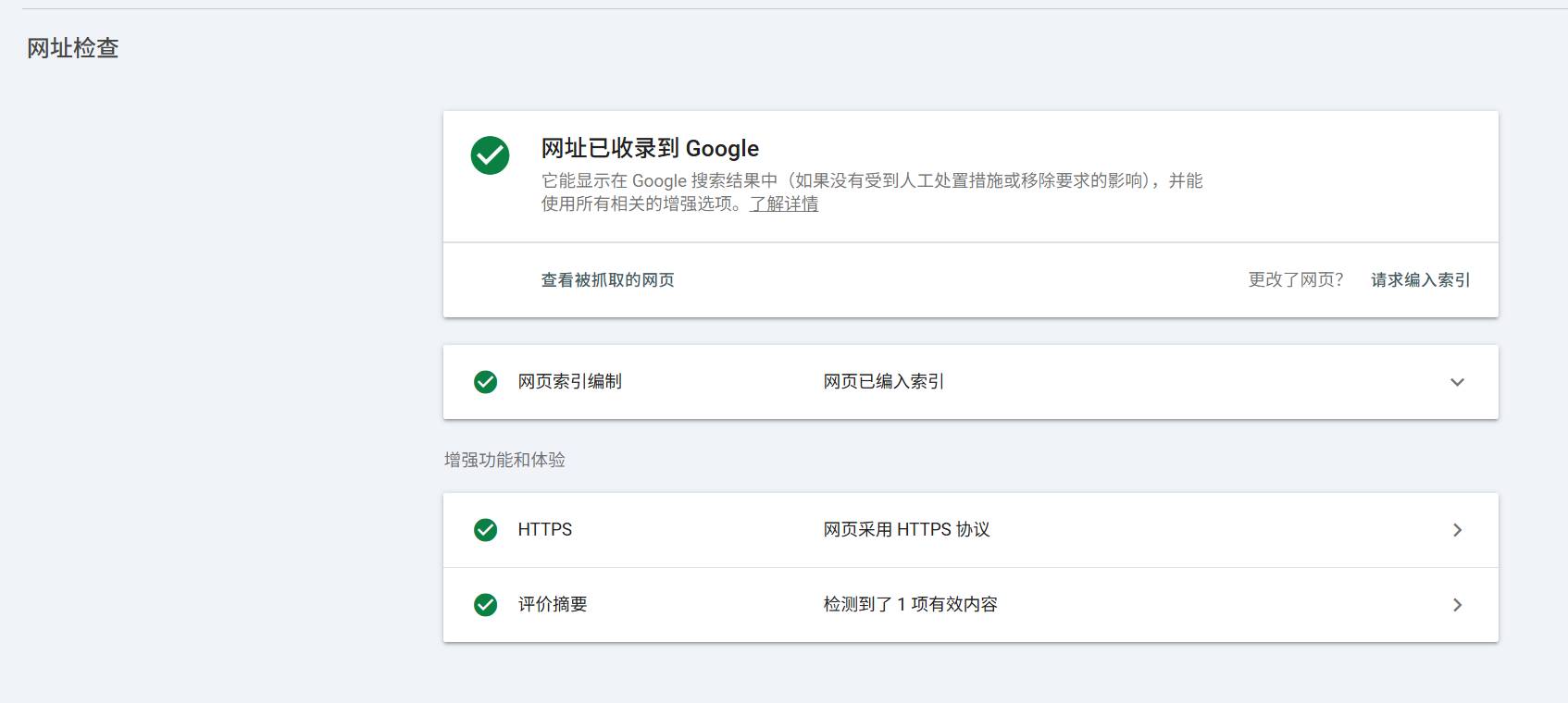Expand the 网页索引编制 section with the chevron
Screen dimensions: 1568x703
pos(1457,382)
